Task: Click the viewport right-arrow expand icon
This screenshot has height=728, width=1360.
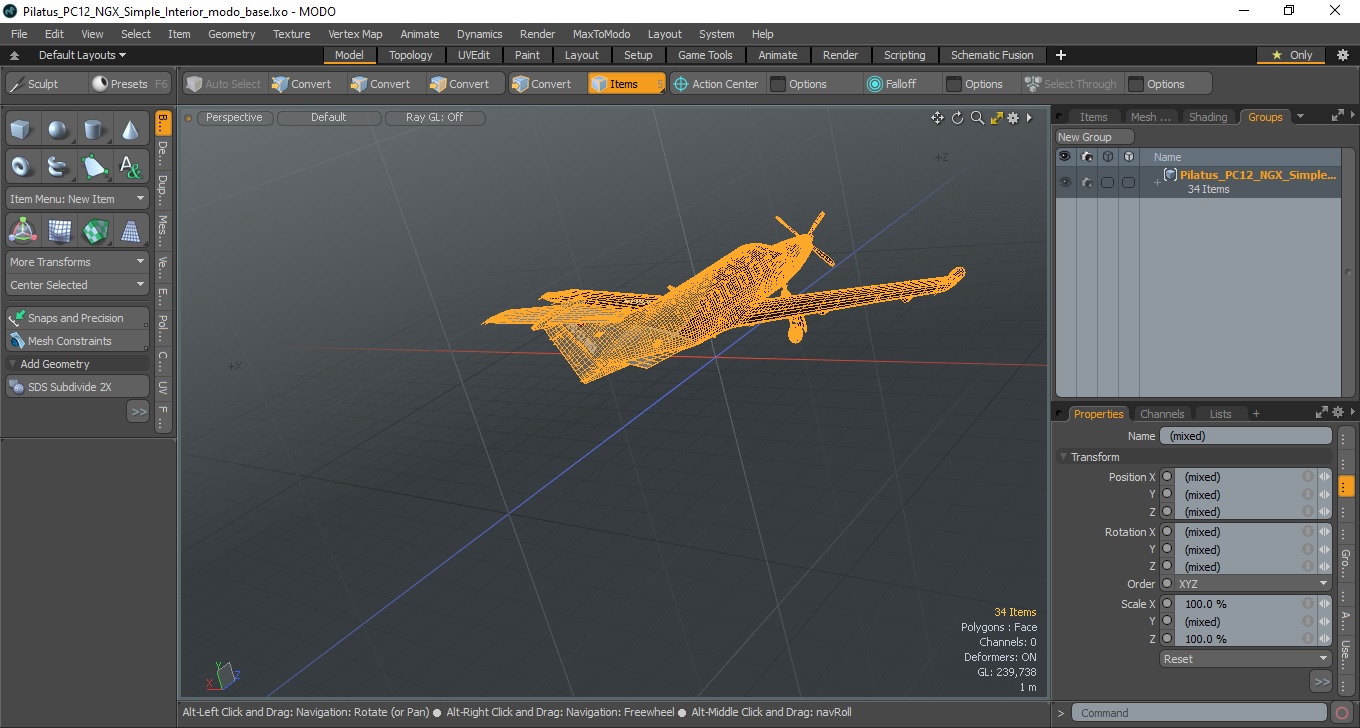Action: [x=1029, y=118]
